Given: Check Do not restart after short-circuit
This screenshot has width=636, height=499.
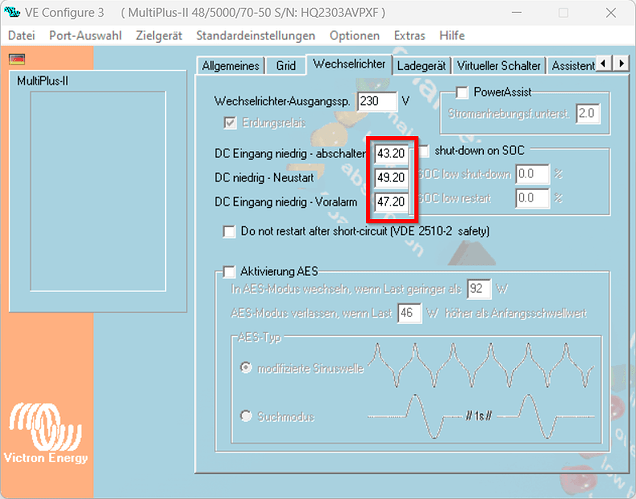Looking at the screenshot, I should coord(229,232).
